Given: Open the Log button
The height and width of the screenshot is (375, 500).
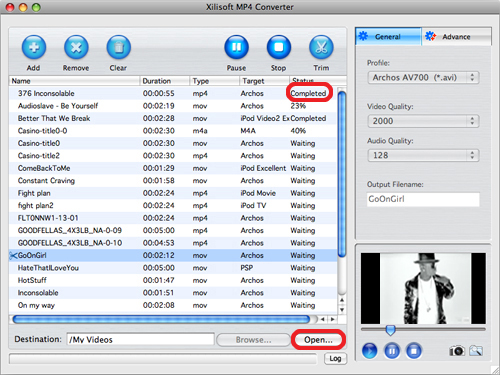Looking at the screenshot, I should point(335,358).
